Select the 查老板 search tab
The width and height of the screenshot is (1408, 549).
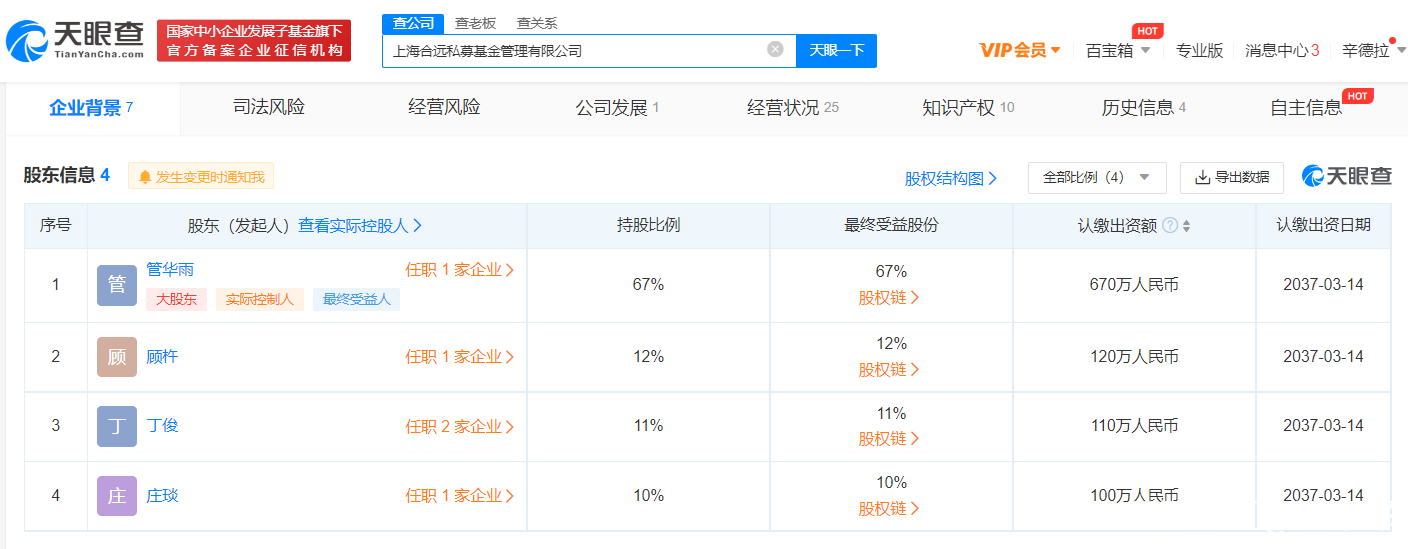coord(475,23)
